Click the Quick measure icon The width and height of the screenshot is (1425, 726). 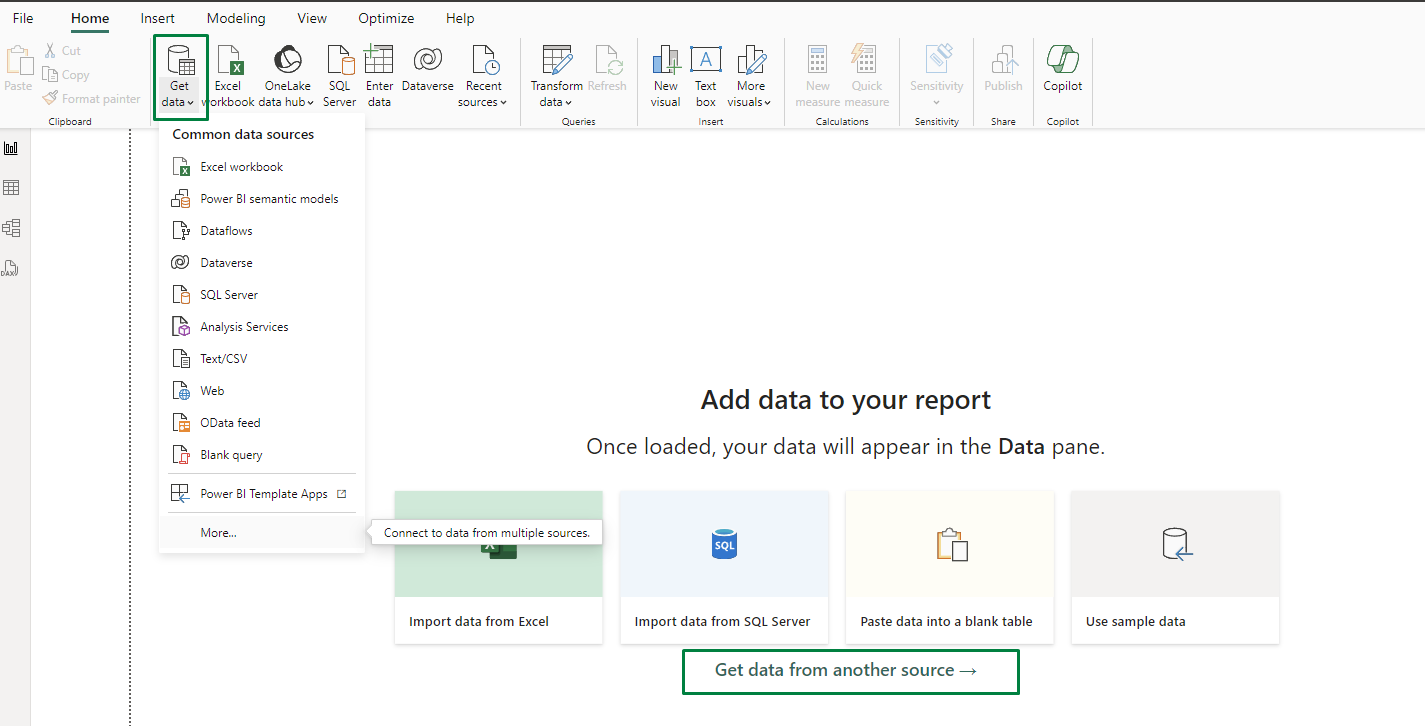pos(867,77)
